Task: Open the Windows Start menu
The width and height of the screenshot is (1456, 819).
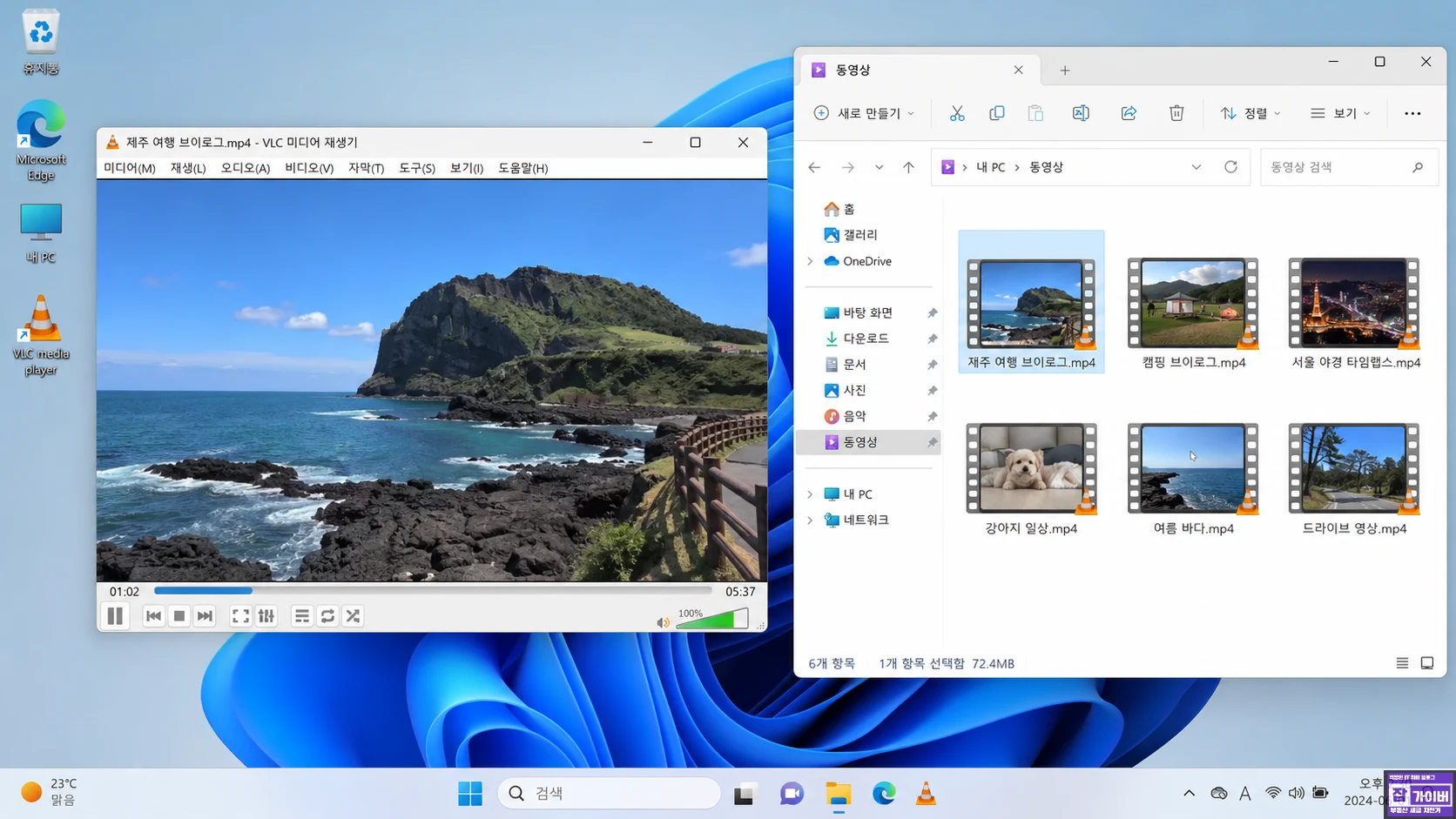Action: click(x=470, y=794)
